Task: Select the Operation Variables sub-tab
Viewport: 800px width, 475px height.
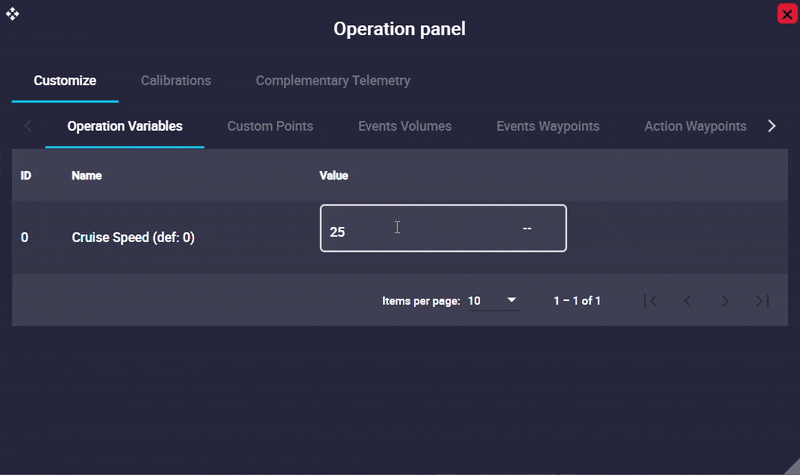Action: tap(125, 127)
